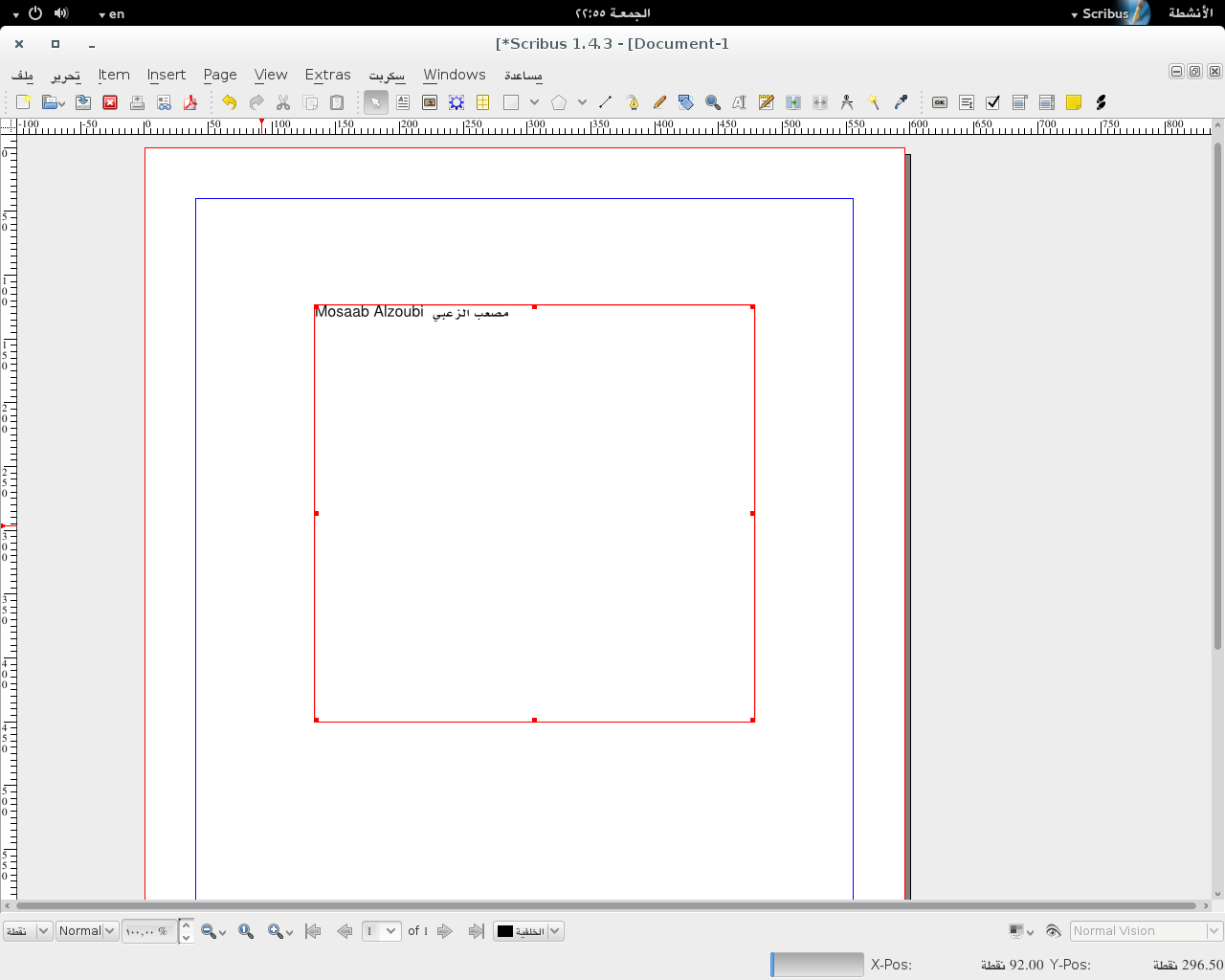This screenshot has height=980, width=1225.
Task: Click the Unlink Text Frames icon
Action: (x=820, y=102)
